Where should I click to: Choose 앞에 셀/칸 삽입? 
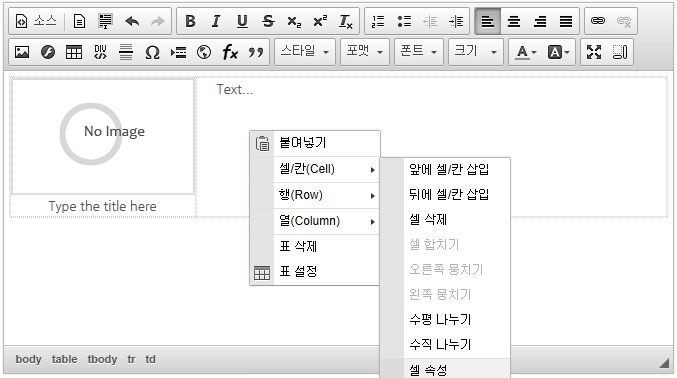click(x=445, y=169)
